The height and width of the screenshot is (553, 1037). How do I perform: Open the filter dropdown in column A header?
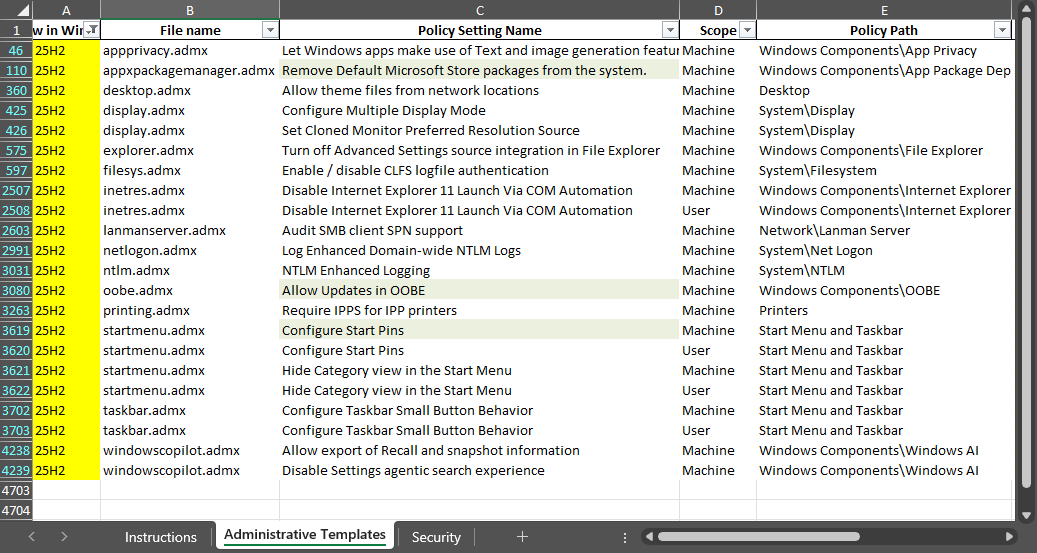coord(93,30)
